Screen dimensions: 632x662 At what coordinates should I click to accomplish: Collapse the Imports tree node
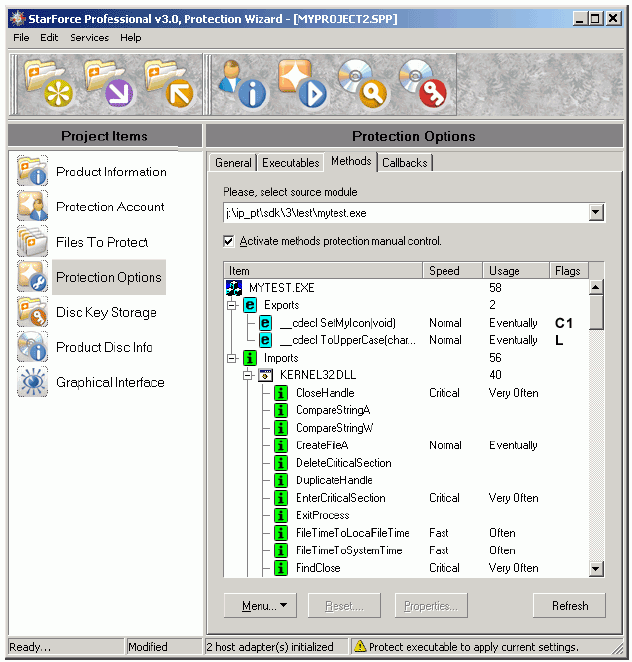[231, 358]
